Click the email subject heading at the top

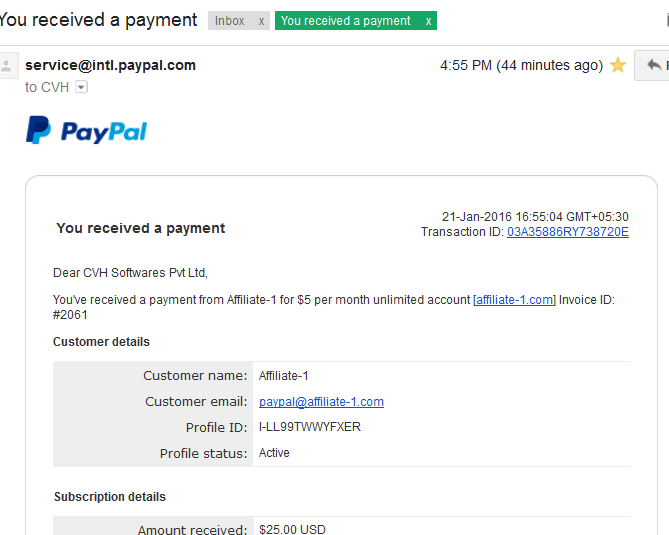tap(98, 20)
